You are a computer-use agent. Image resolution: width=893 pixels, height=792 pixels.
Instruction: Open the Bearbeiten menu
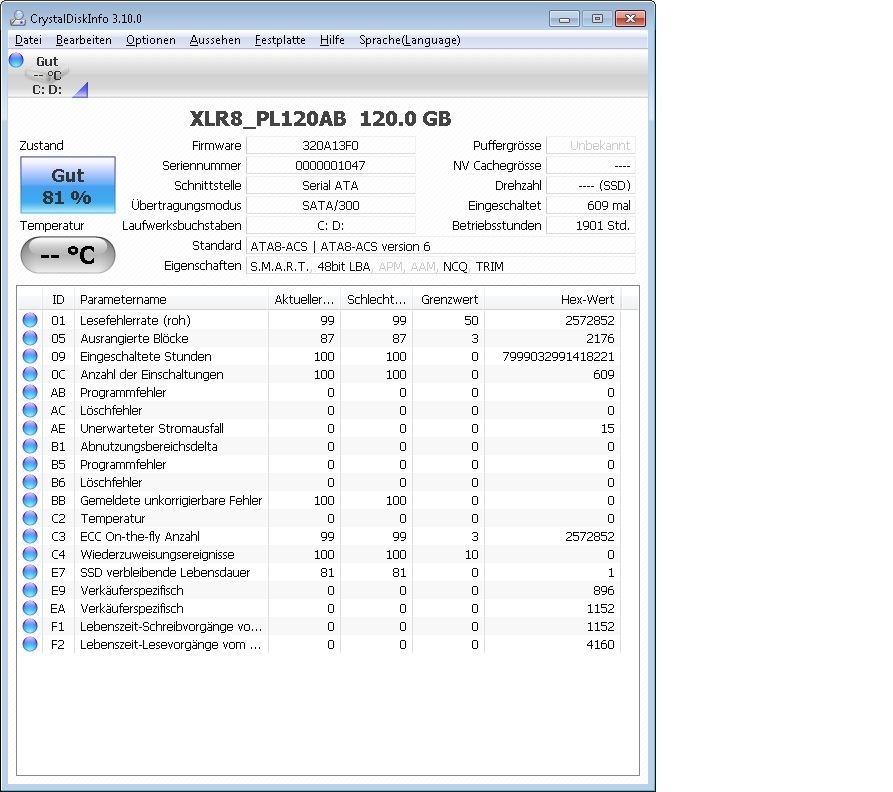click(84, 40)
